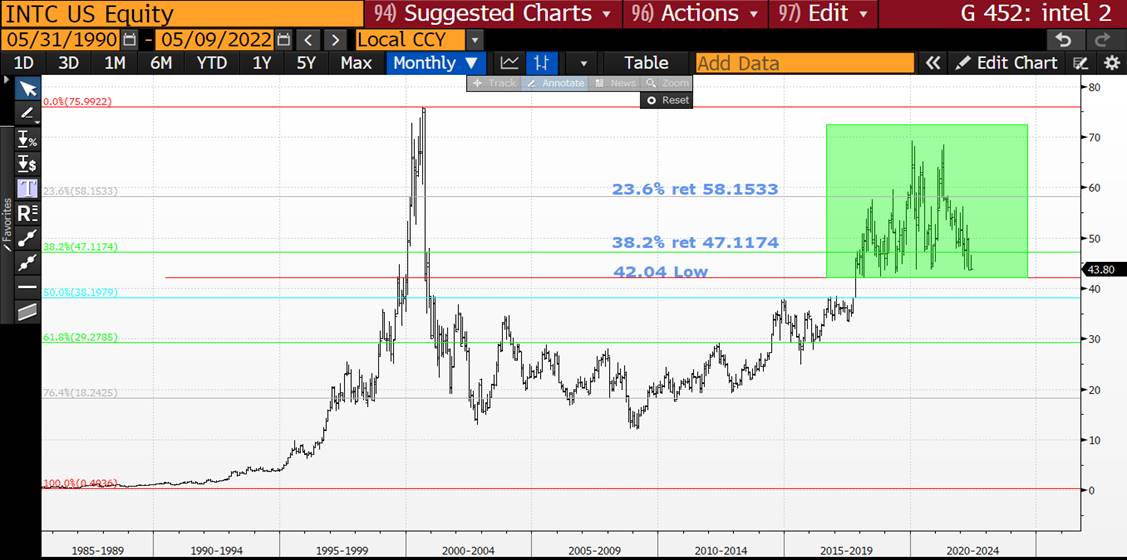Image resolution: width=1127 pixels, height=560 pixels.
Task: Open end date calendar picker
Action: 284,40
